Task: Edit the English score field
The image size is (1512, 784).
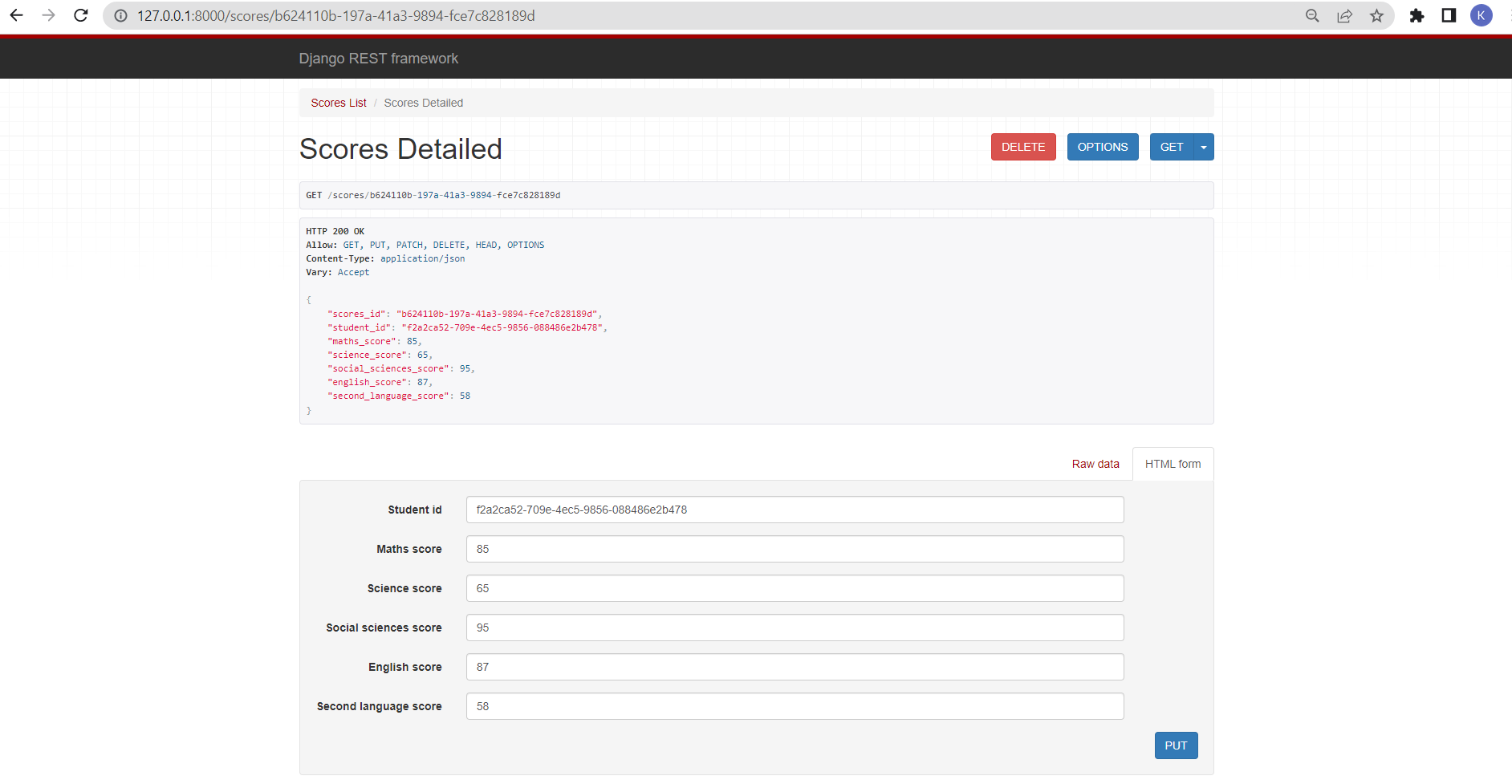Action: tap(795, 667)
